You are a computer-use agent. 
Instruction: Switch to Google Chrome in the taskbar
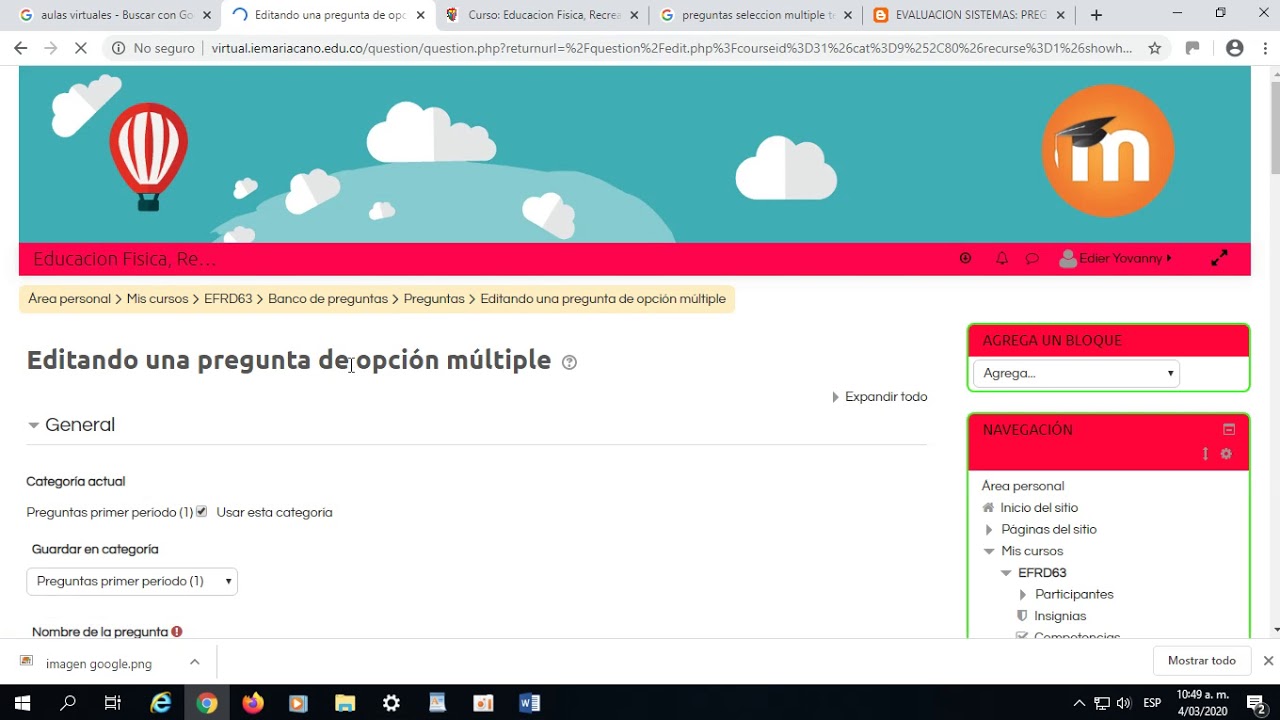[207, 703]
